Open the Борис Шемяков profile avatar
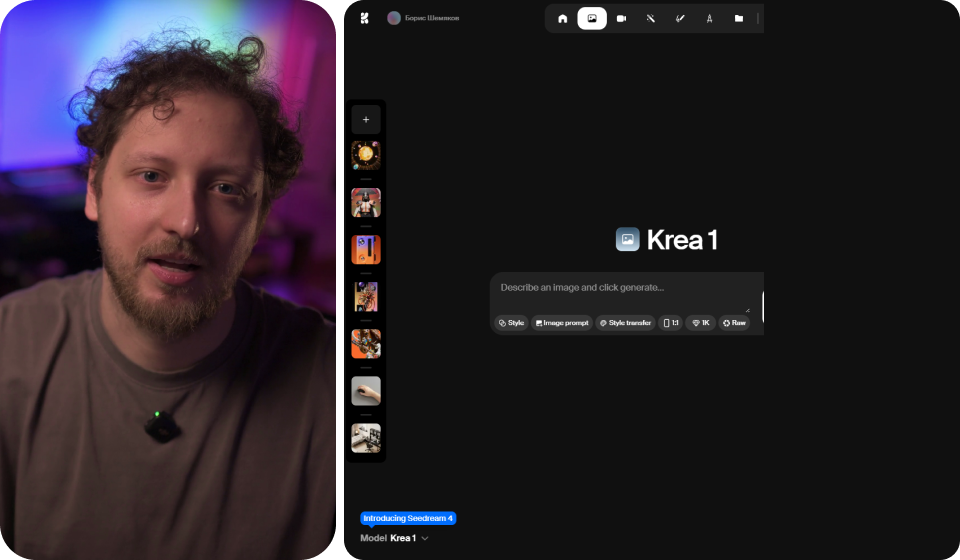The width and height of the screenshot is (960, 560). [394, 18]
